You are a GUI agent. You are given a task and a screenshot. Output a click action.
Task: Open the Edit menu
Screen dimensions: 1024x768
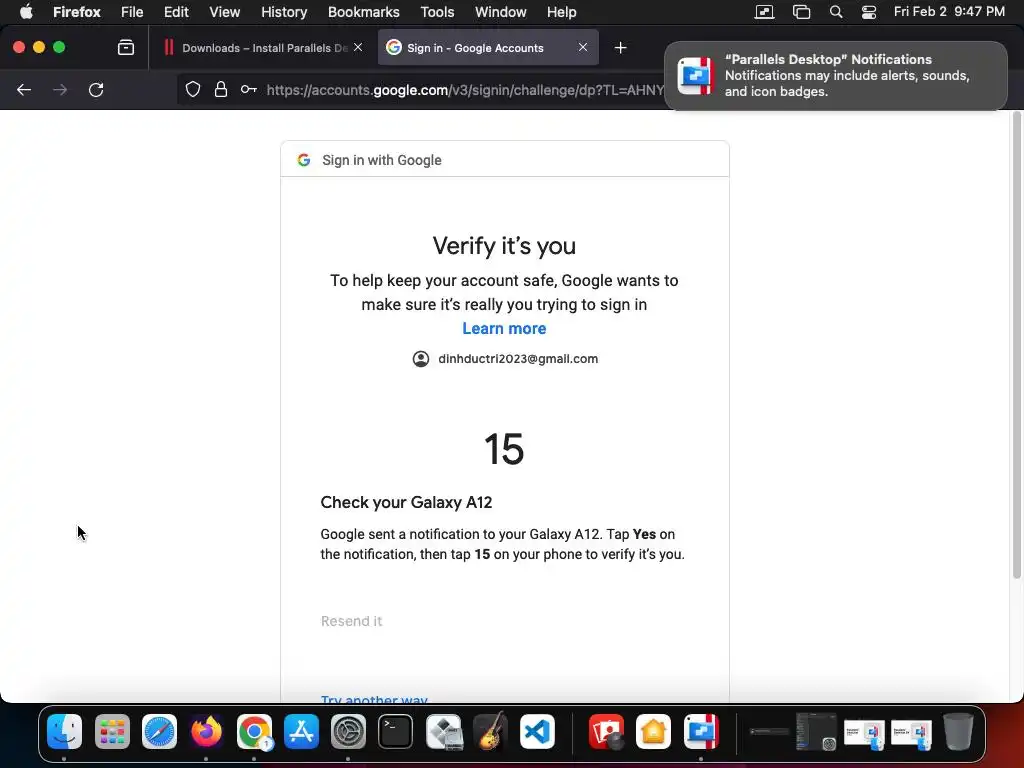click(x=176, y=12)
